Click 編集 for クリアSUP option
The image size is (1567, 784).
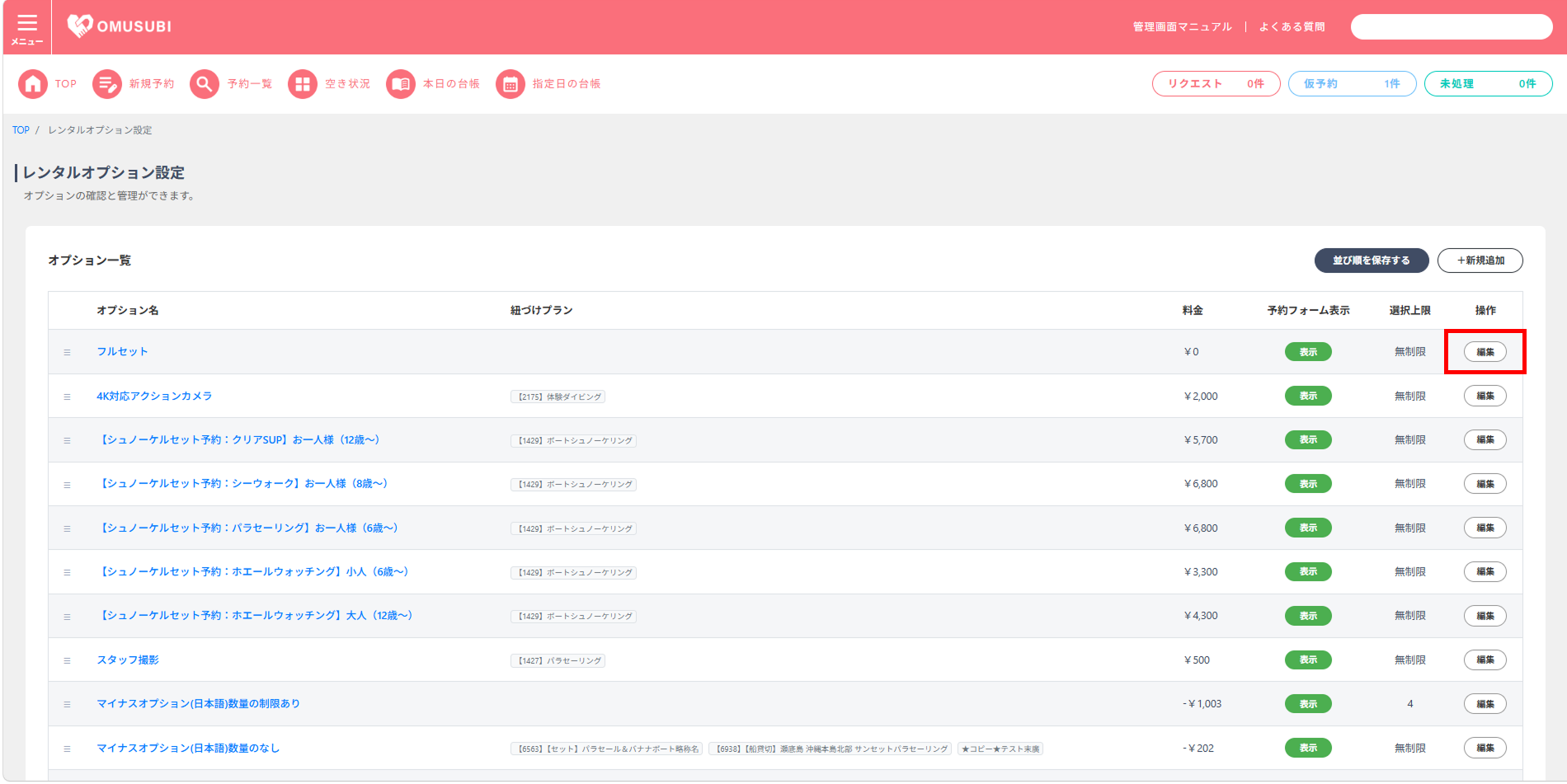point(1485,439)
